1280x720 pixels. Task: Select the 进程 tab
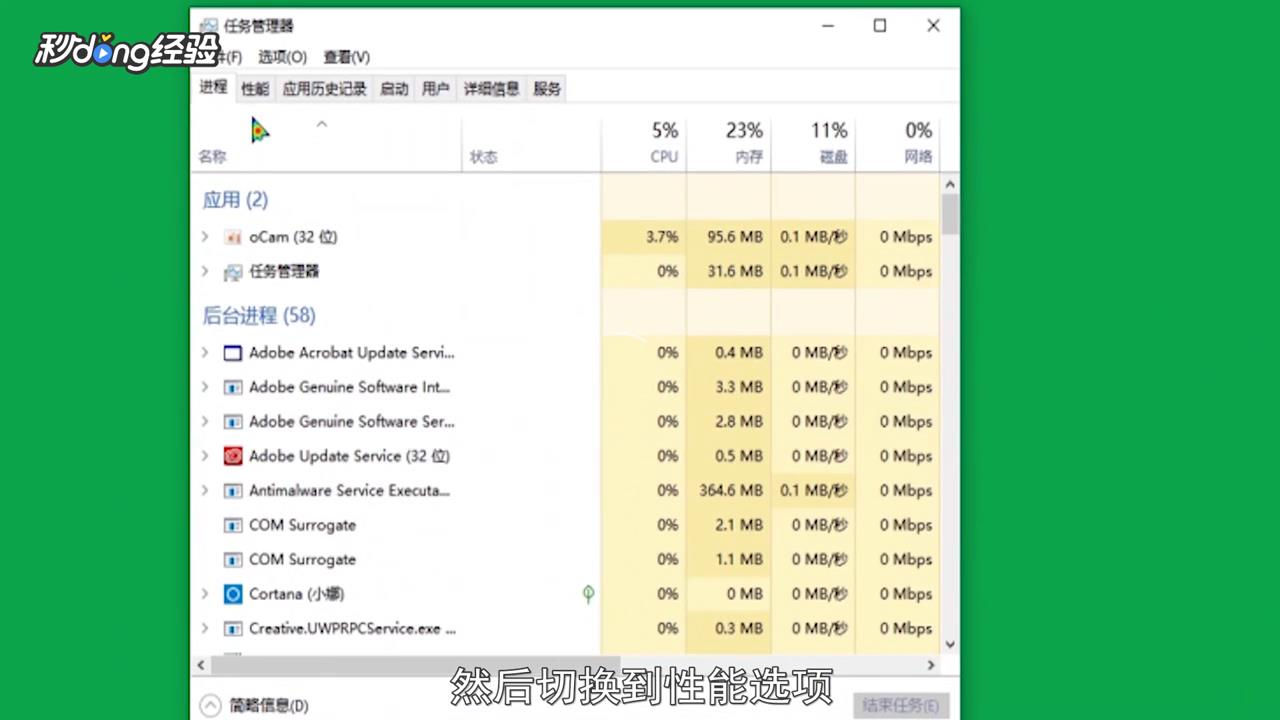tap(213, 87)
